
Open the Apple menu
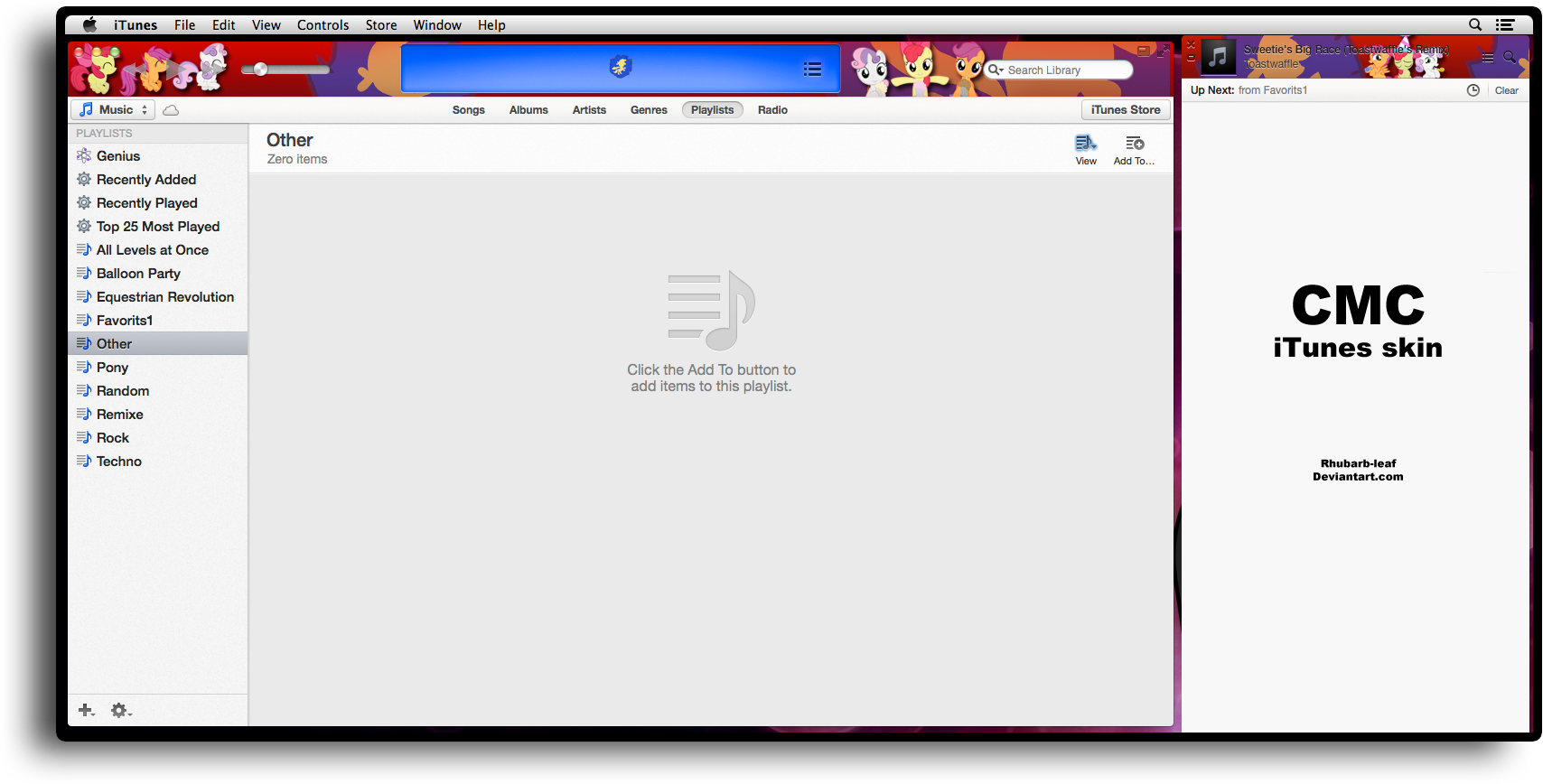pyautogui.click(x=89, y=24)
